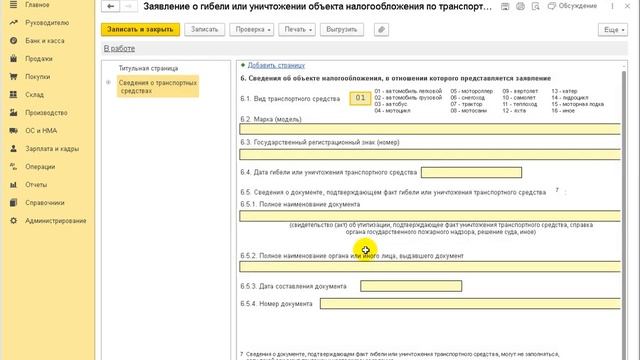
Task: Click the preview magnifier icon in title bar
Action: pos(536,6)
